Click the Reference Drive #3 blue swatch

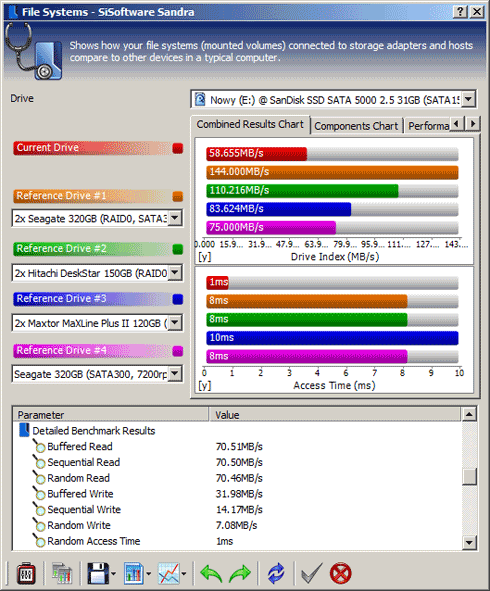[178, 299]
